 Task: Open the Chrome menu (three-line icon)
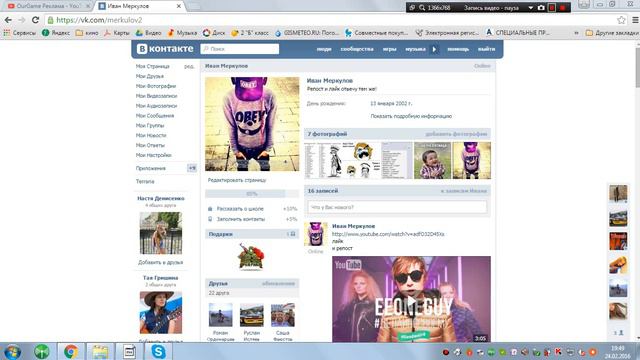pos(635,20)
